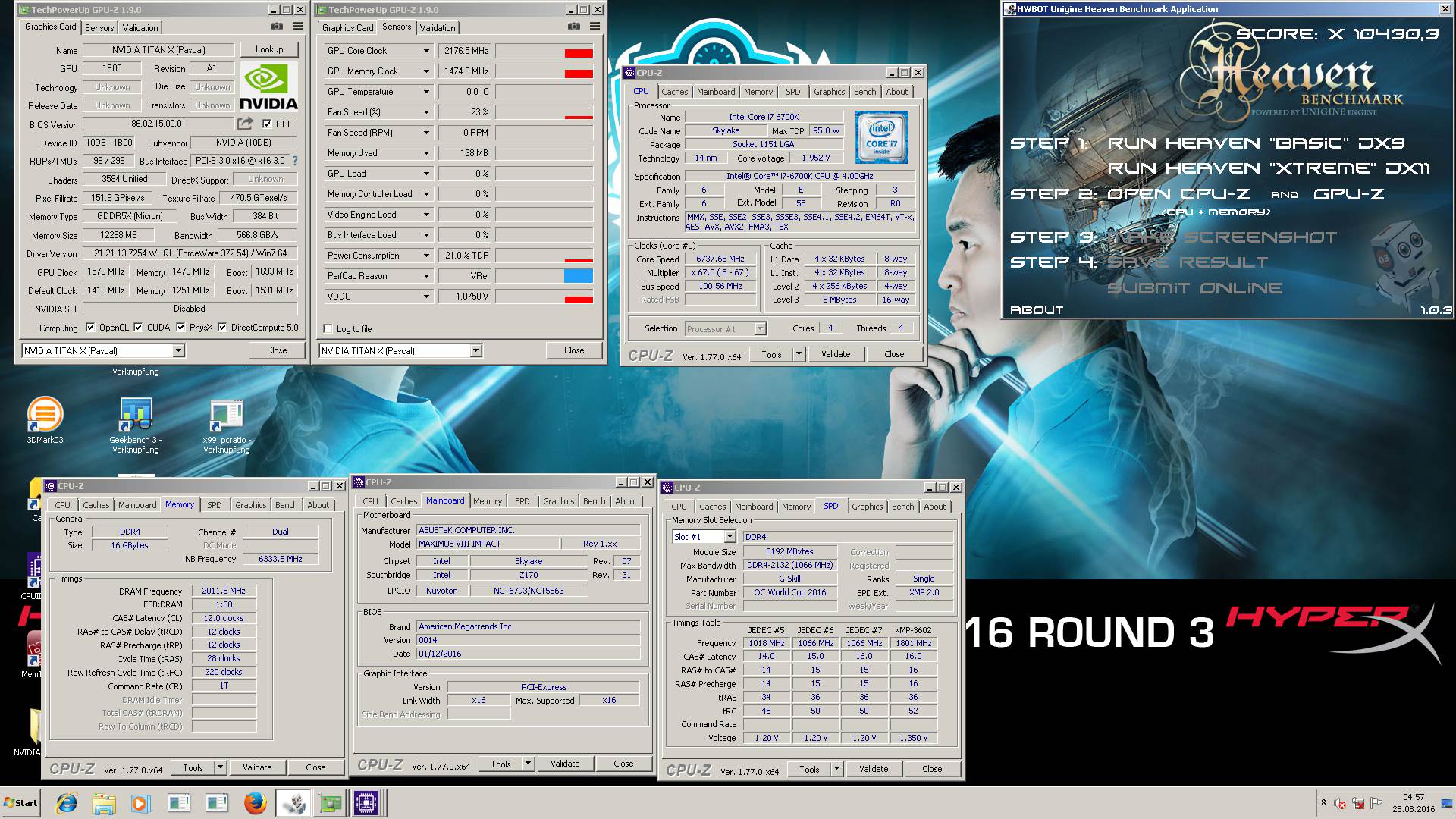This screenshot has height=819, width=1456.
Task: Click the Part Number field OC World Cup 2016
Action: [x=789, y=592]
